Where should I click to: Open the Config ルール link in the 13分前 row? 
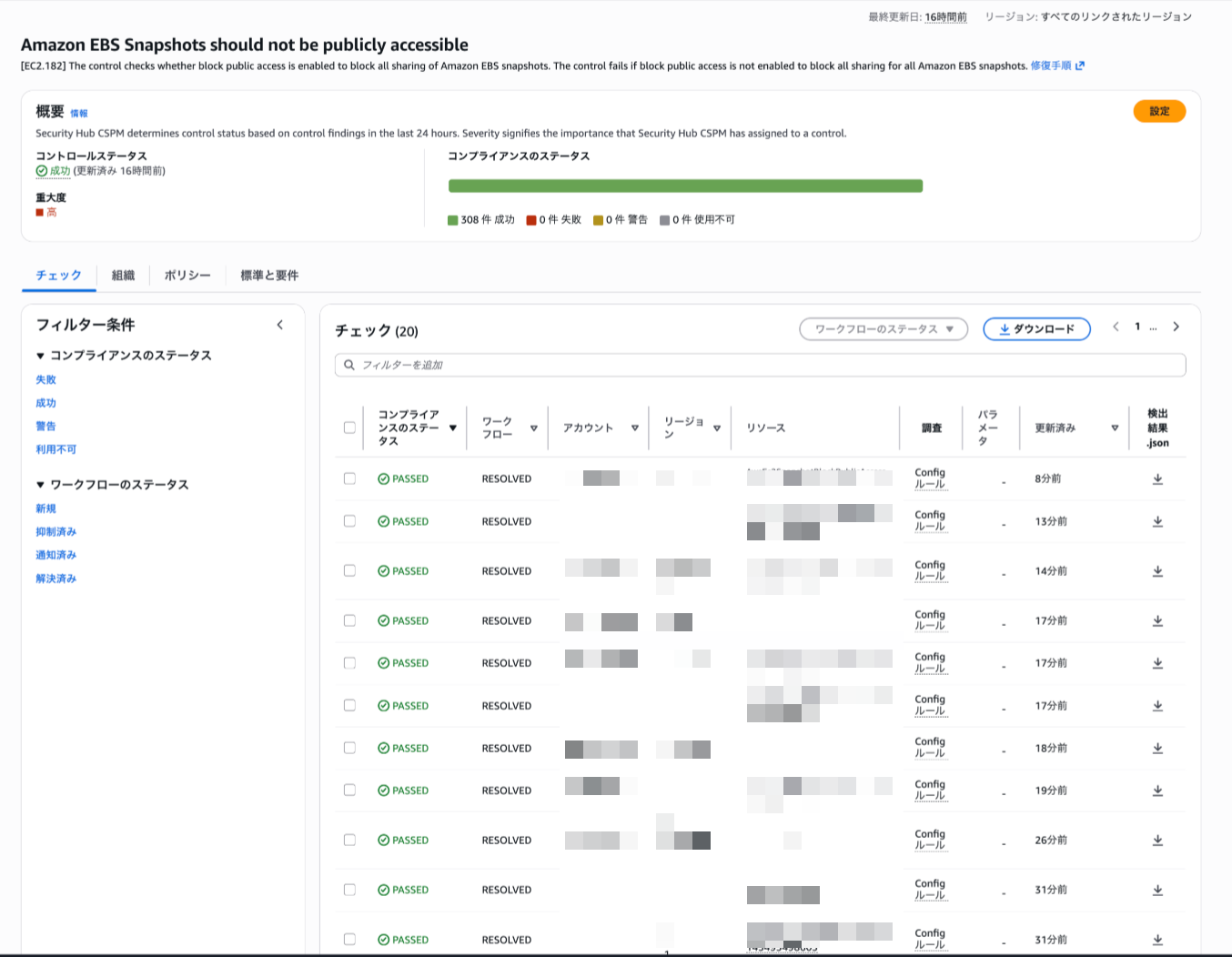tap(930, 520)
